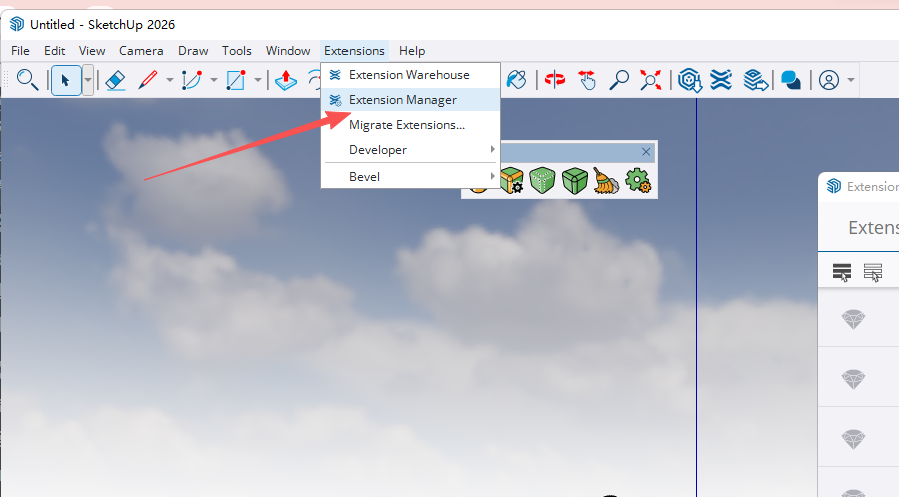Expand the Developer submenu
The height and width of the screenshot is (497, 899).
(x=410, y=150)
